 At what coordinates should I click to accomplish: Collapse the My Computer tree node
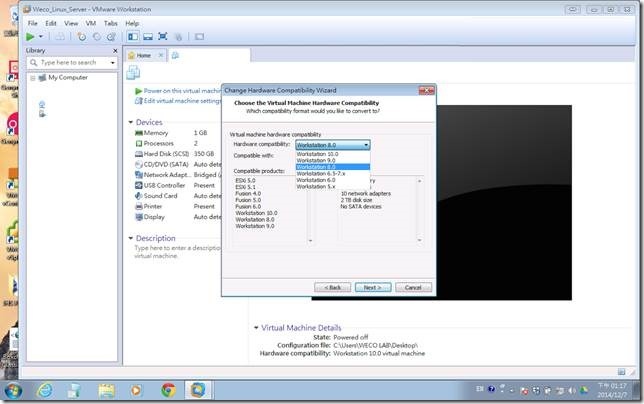click(x=32, y=78)
